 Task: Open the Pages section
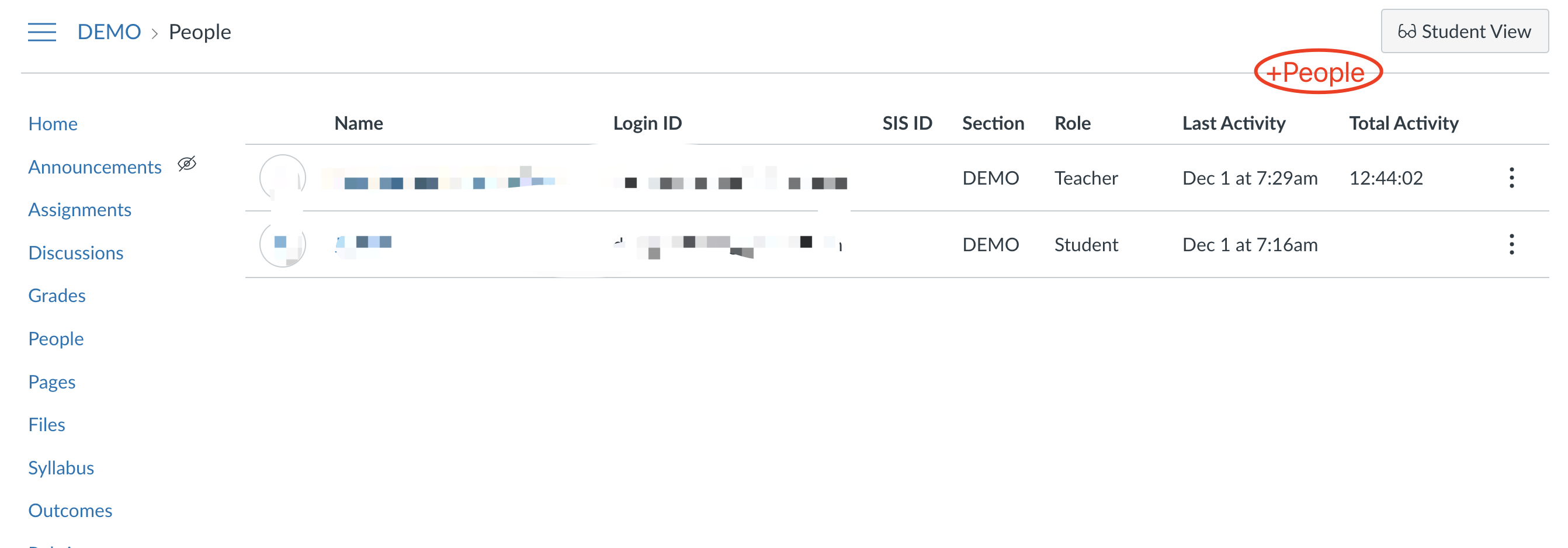tap(52, 381)
